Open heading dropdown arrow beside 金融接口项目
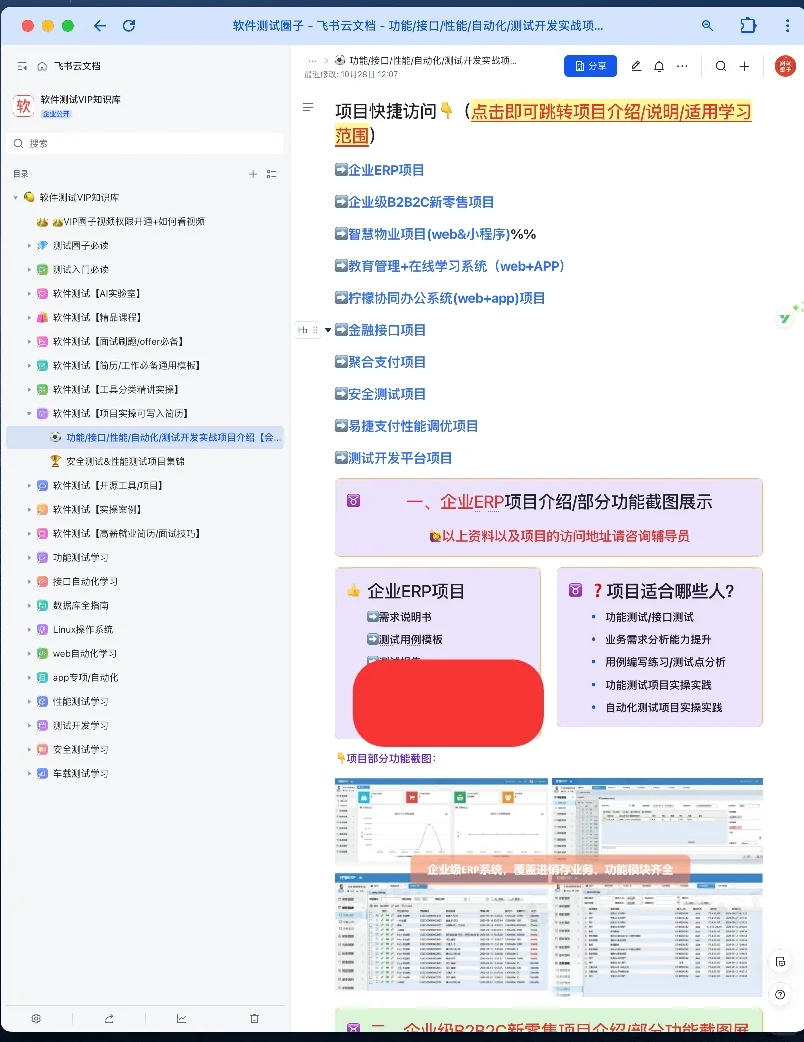 326,329
